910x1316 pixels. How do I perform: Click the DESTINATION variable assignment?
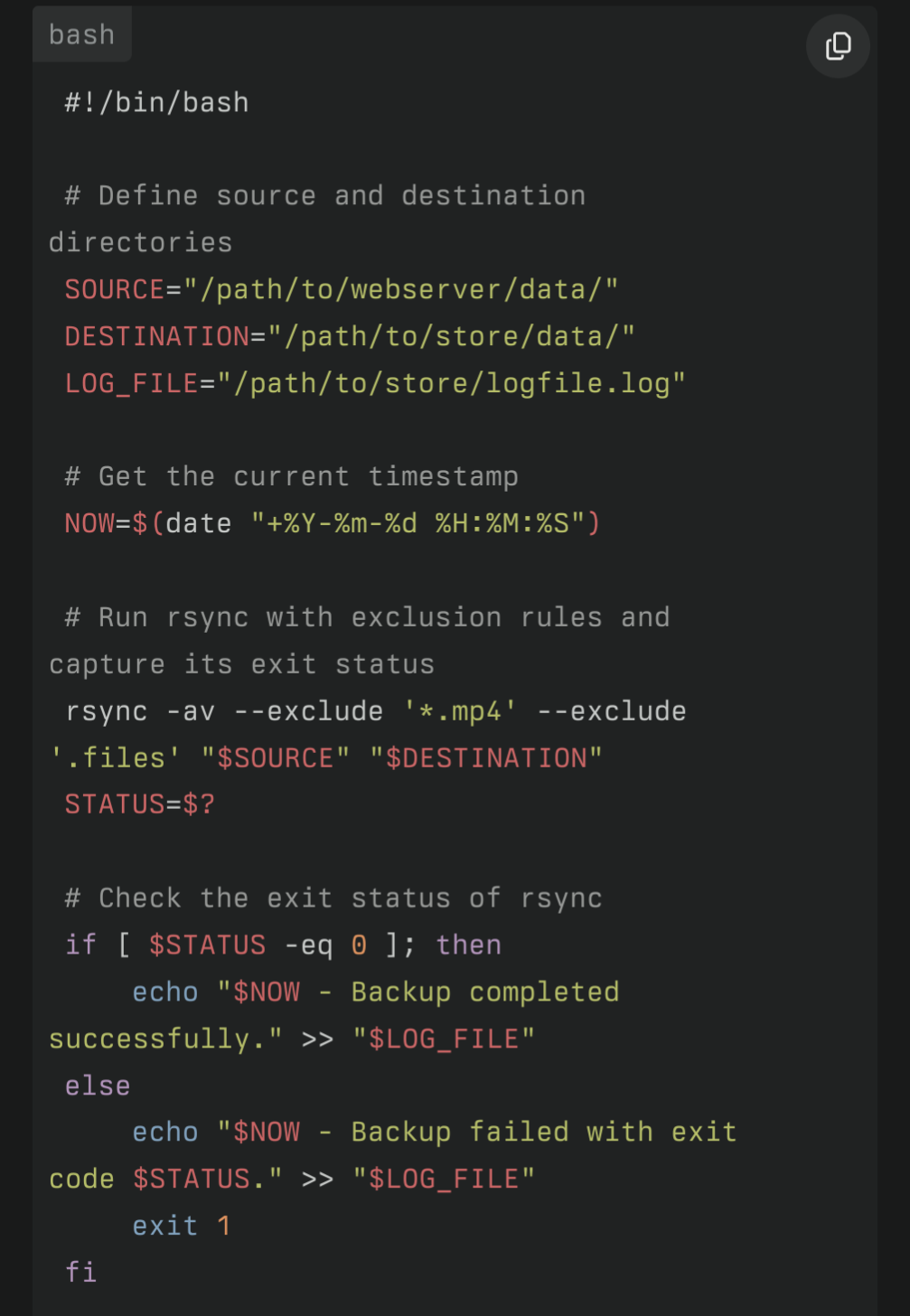(x=350, y=336)
